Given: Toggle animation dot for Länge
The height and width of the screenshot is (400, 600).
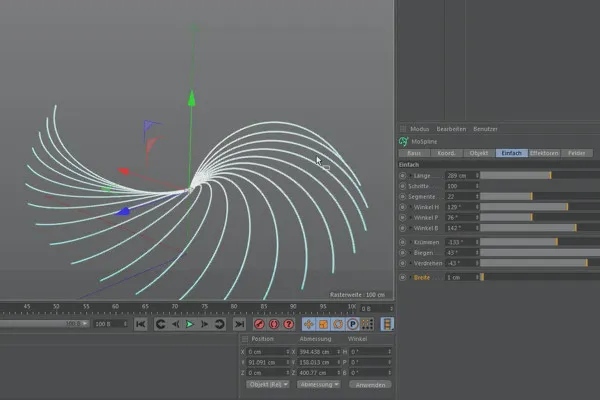Looking at the screenshot, I should [402, 176].
